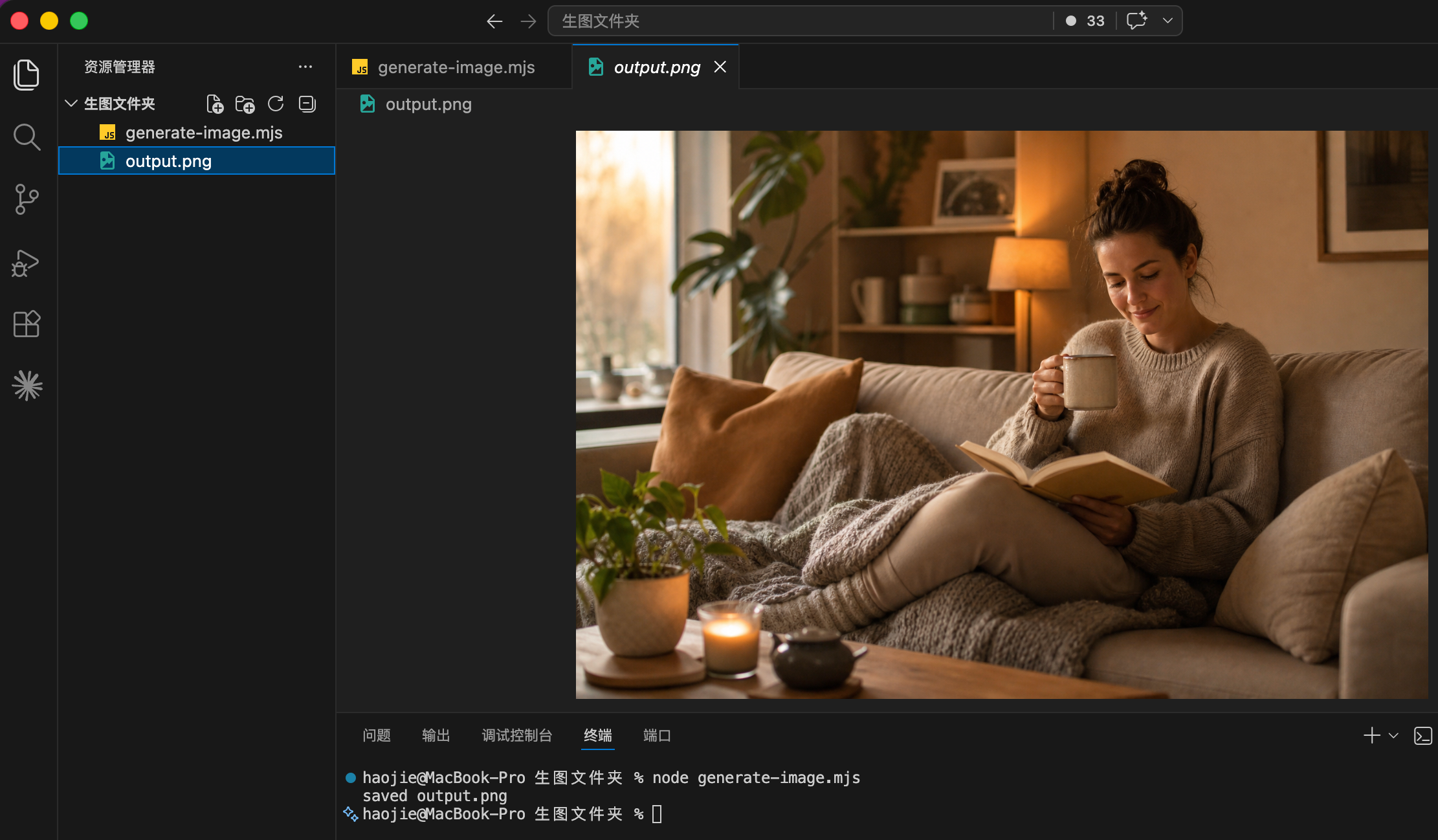Open Source Control view icon
Image resolution: width=1438 pixels, height=840 pixels.
(x=27, y=199)
